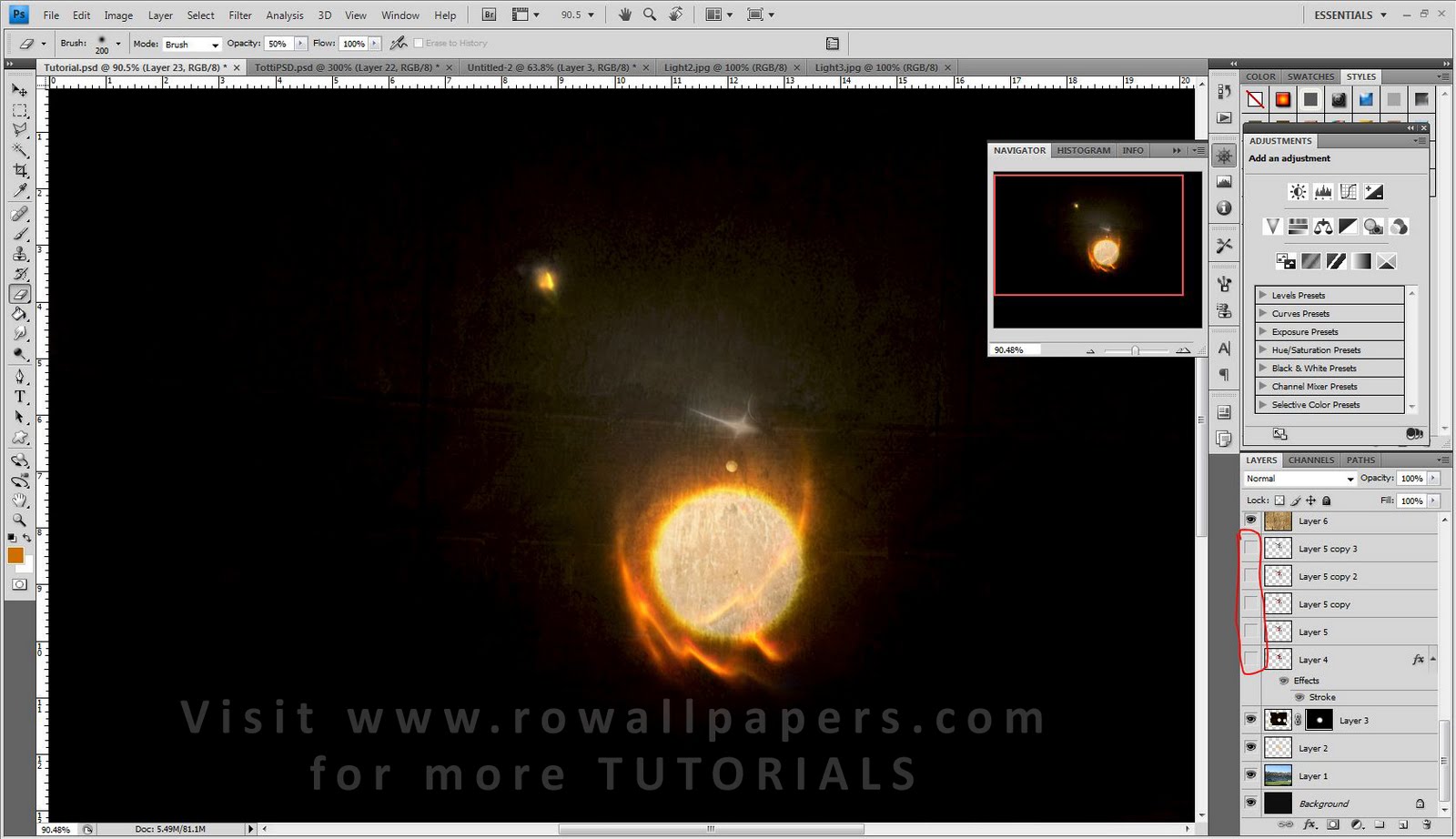The width and height of the screenshot is (1456, 839).
Task: Select the Eraser tool in toolbox
Action: click(19, 294)
